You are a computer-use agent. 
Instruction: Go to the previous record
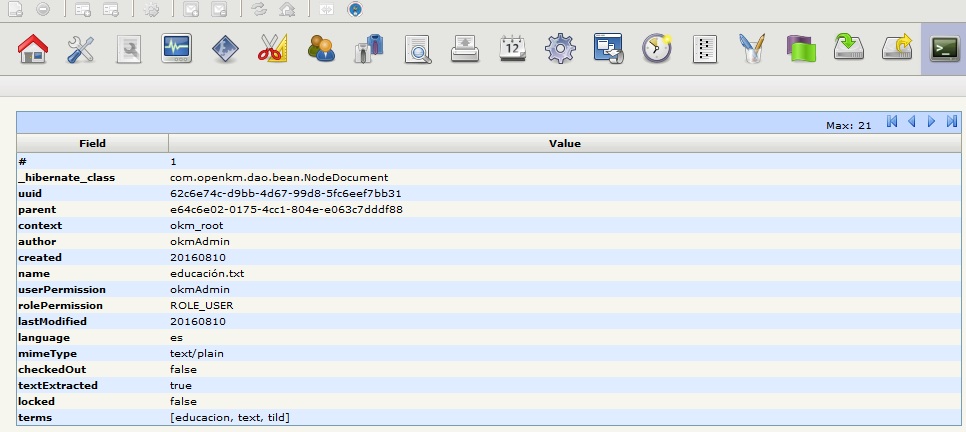912,122
